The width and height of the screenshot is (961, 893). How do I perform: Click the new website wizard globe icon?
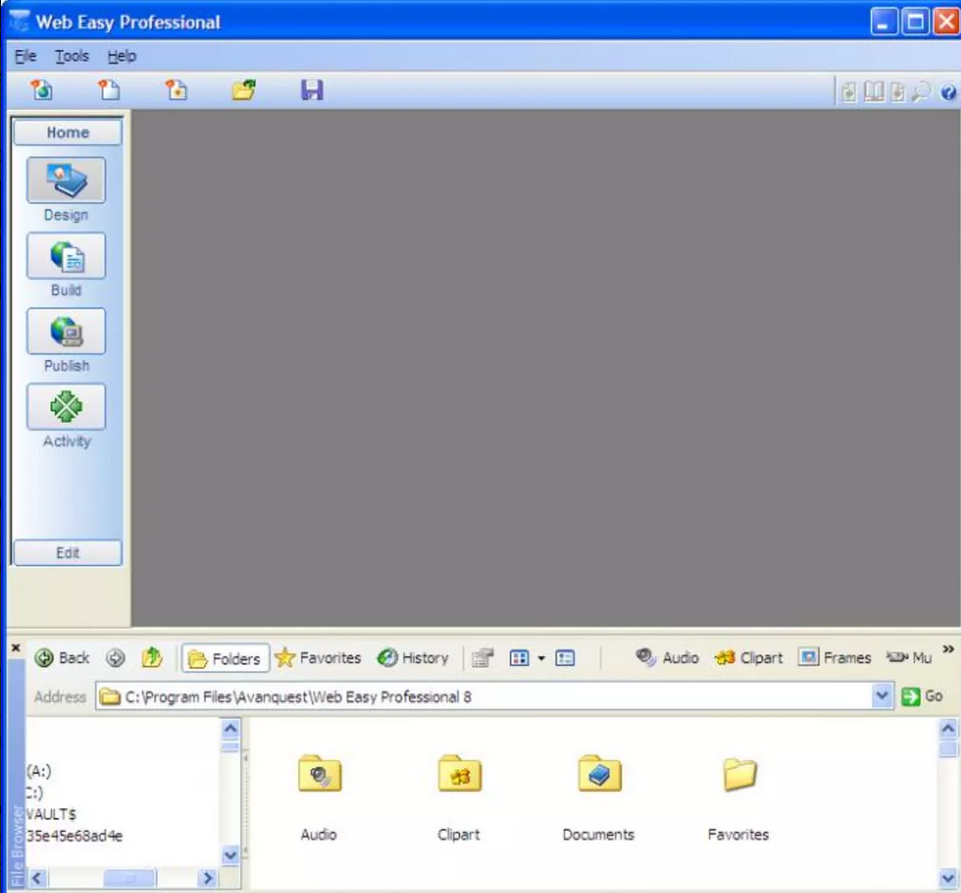coord(42,90)
